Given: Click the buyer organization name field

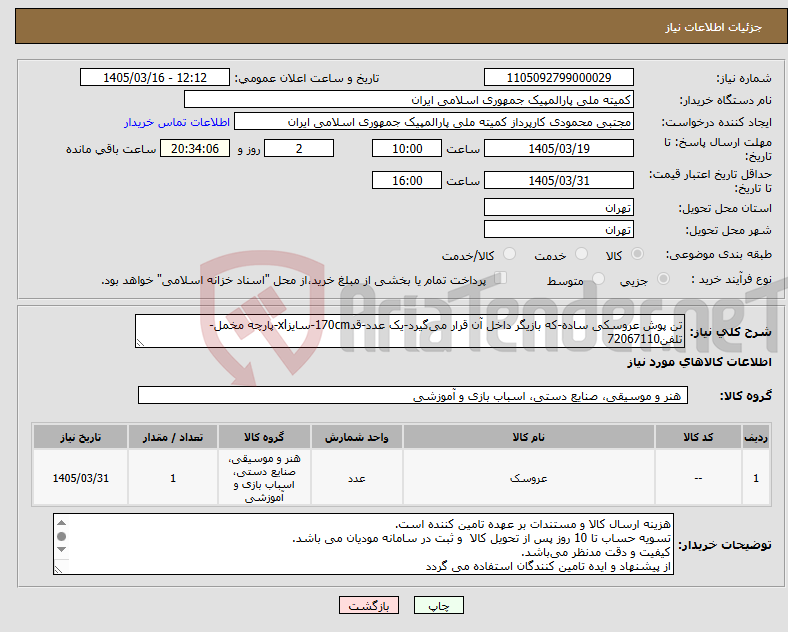Looking at the screenshot, I should 409,100.
